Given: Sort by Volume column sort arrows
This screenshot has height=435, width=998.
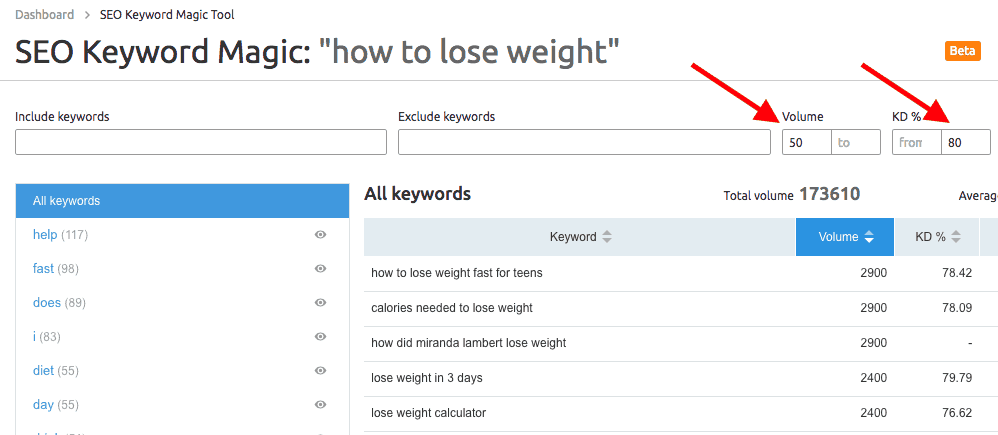Looking at the screenshot, I should pos(869,237).
